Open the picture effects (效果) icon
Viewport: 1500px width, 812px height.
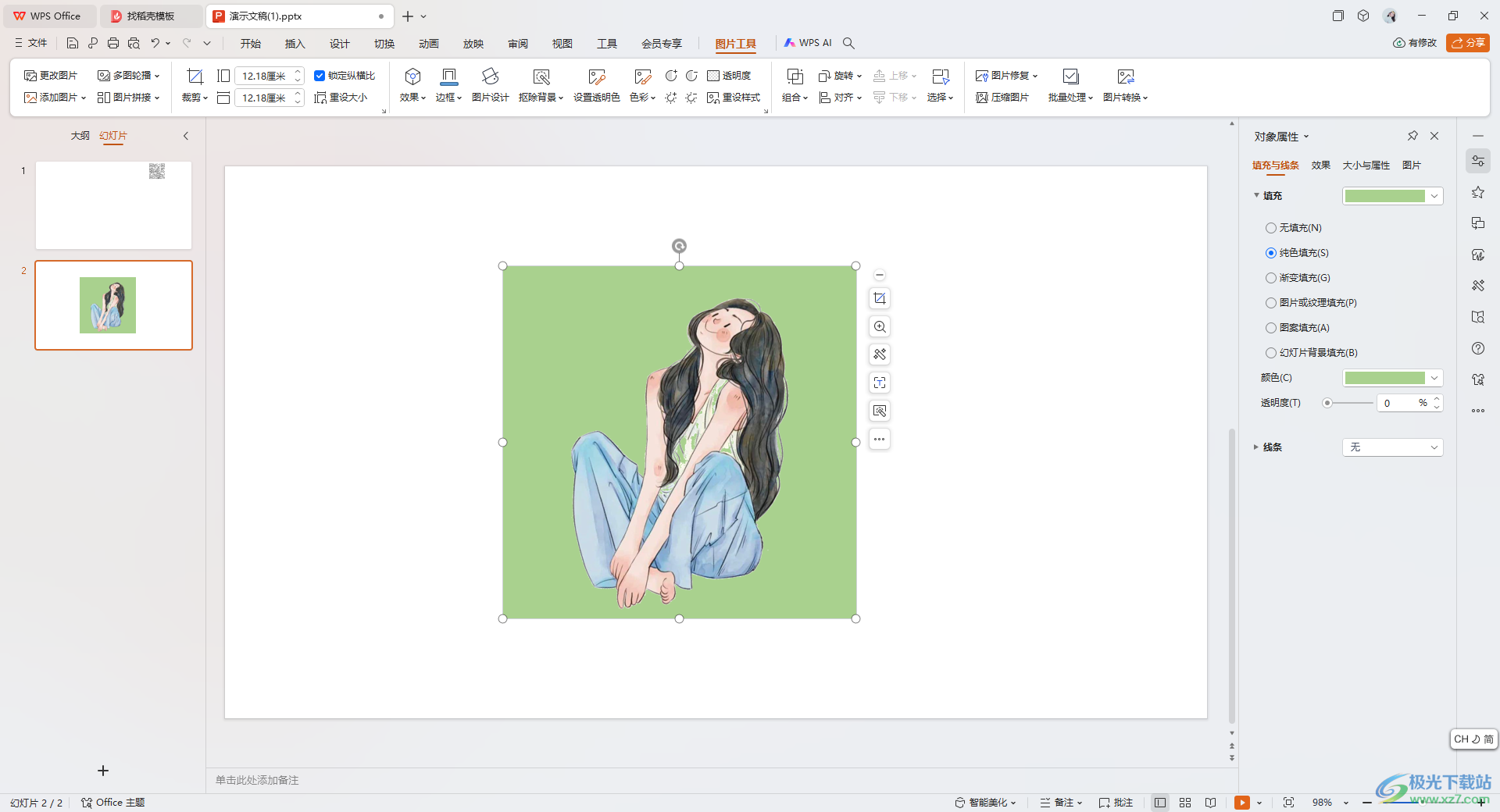click(x=412, y=77)
